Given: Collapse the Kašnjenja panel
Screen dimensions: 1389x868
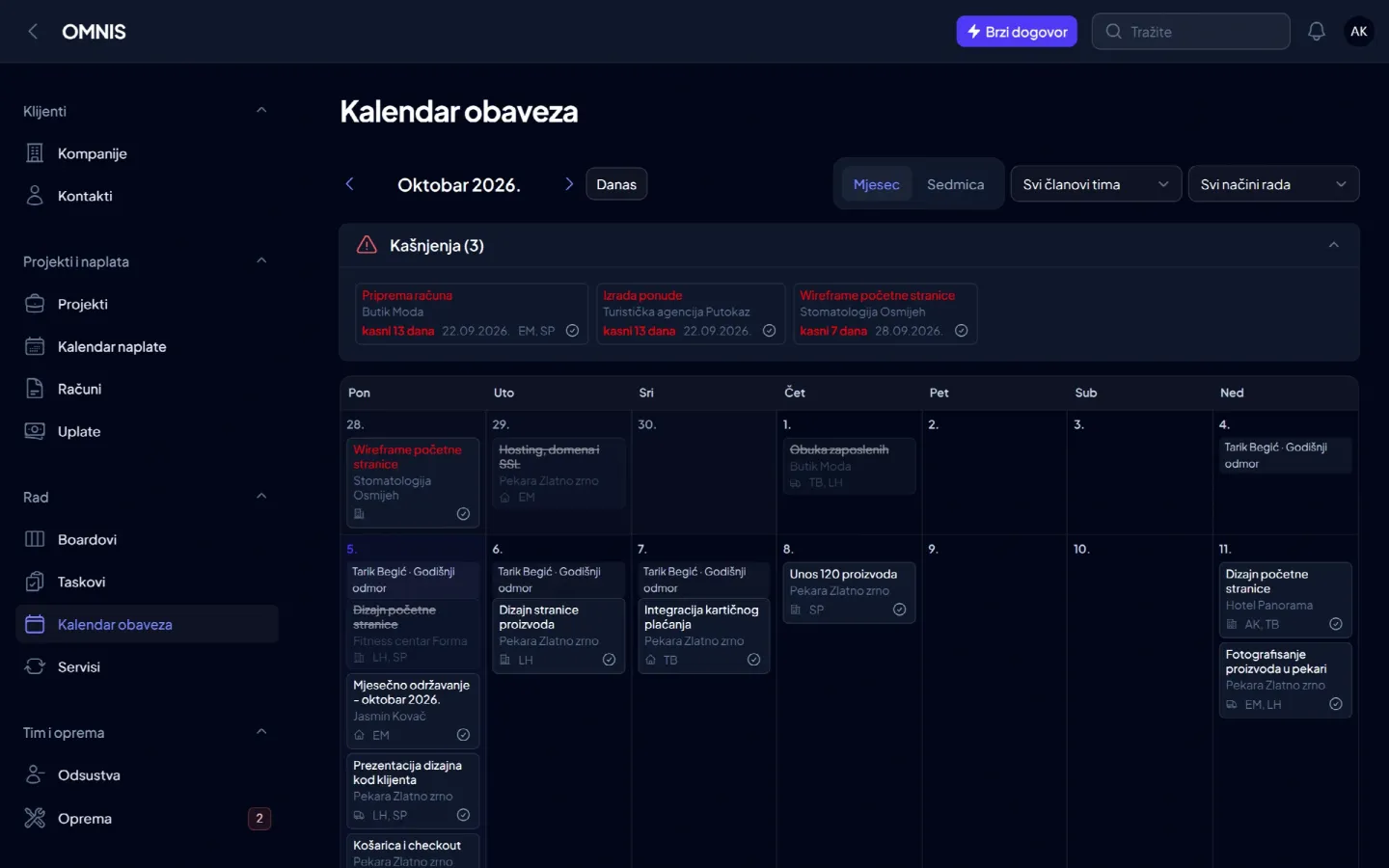Looking at the screenshot, I should tap(1334, 245).
